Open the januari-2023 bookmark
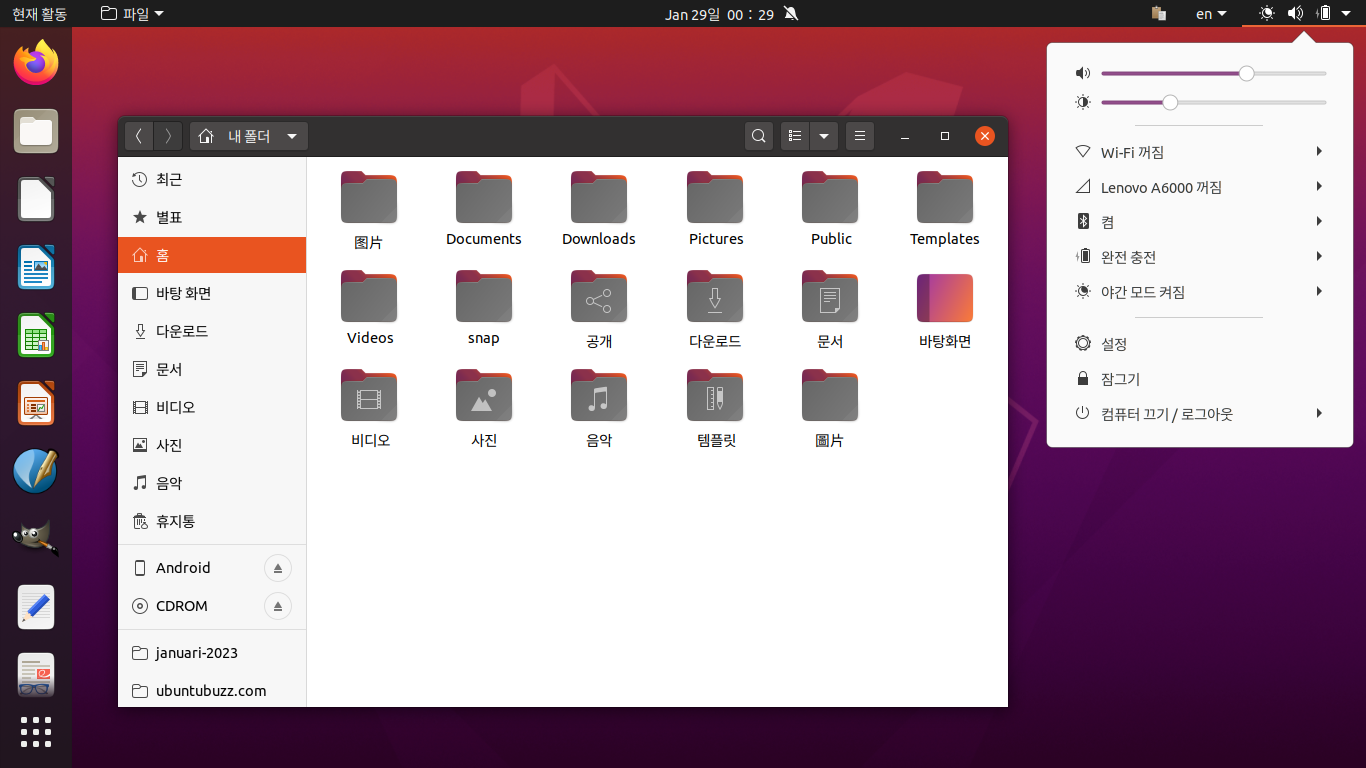Image resolution: width=1366 pixels, height=768 pixels. (x=212, y=653)
